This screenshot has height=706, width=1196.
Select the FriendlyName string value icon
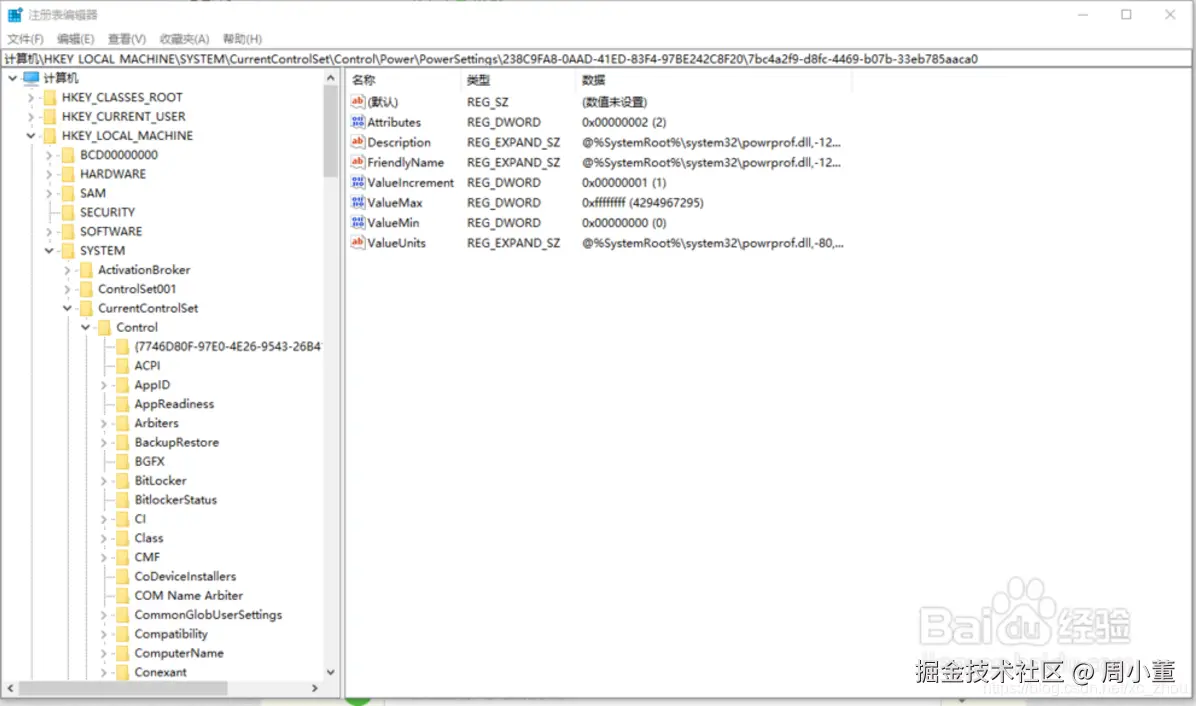pyautogui.click(x=358, y=162)
